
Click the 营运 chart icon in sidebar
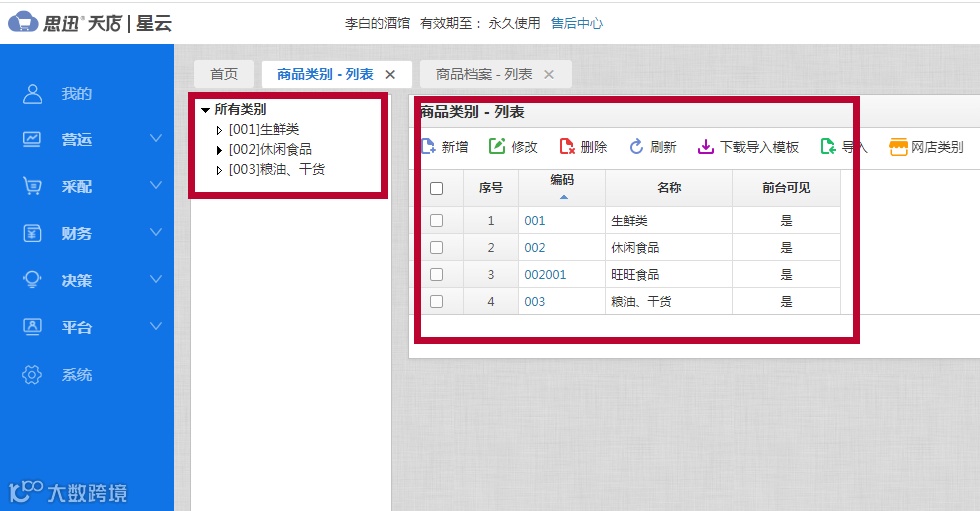point(32,139)
